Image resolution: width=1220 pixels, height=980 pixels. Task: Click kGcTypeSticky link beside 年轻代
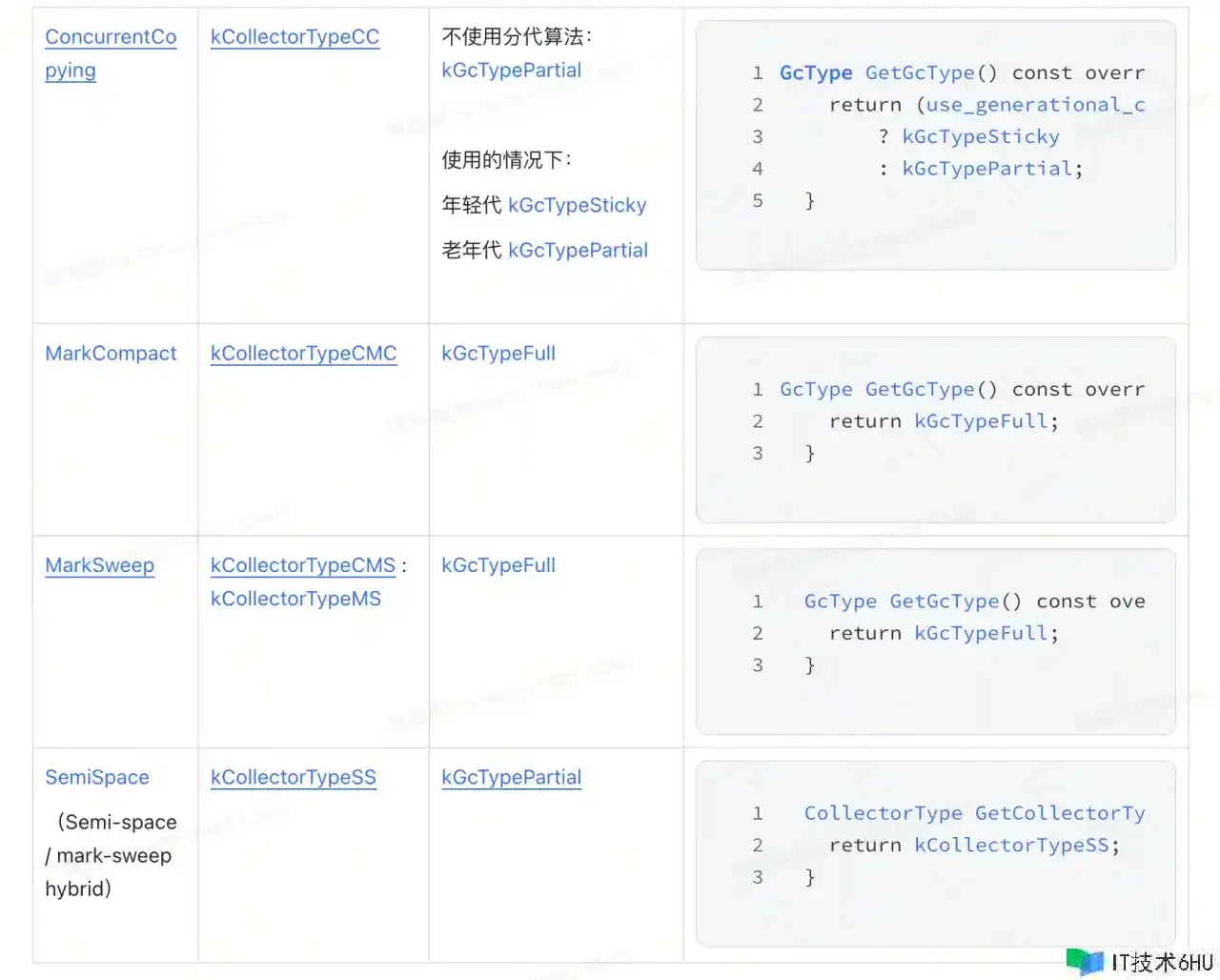[577, 205]
